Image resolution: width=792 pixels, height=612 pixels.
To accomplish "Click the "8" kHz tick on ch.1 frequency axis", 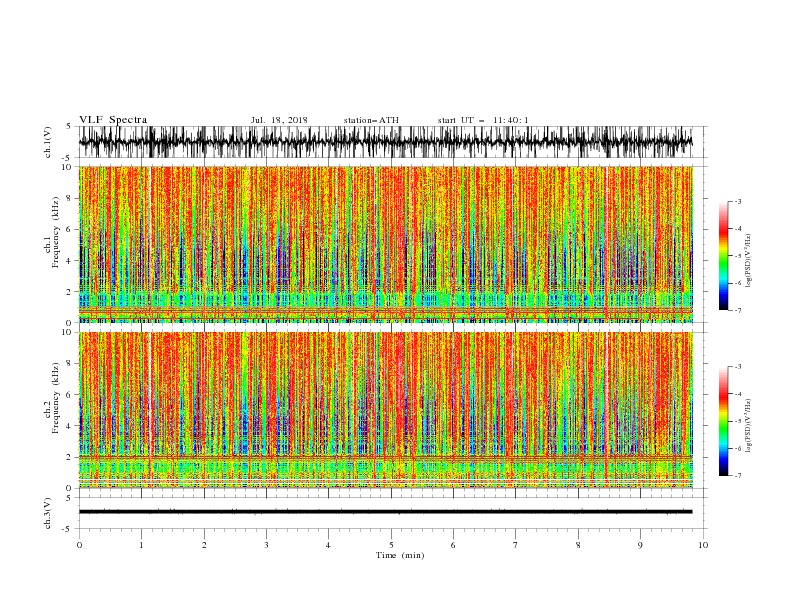I will pos(69,198).
